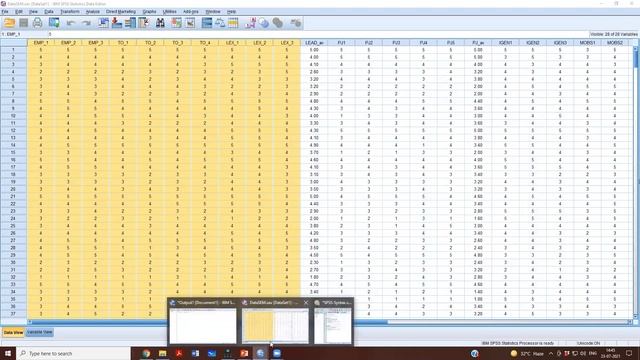Open Adobe Acrobat from the taskbar
This screenshot has width=640, height=360.
[179, 353]
